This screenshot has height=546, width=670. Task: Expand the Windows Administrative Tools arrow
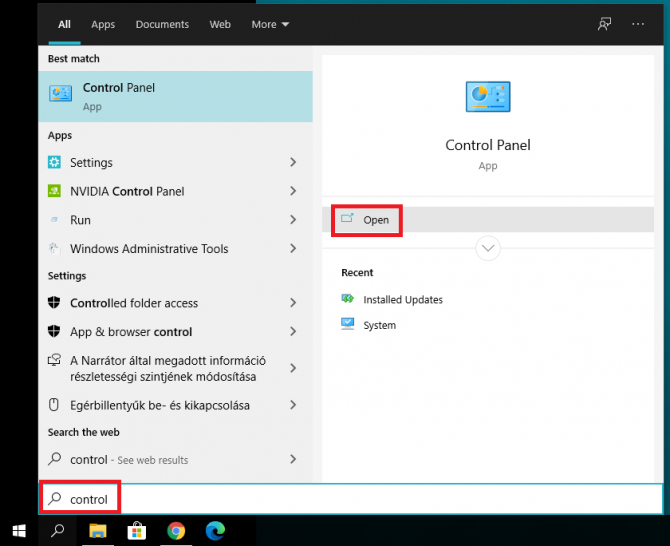[293, 248]
